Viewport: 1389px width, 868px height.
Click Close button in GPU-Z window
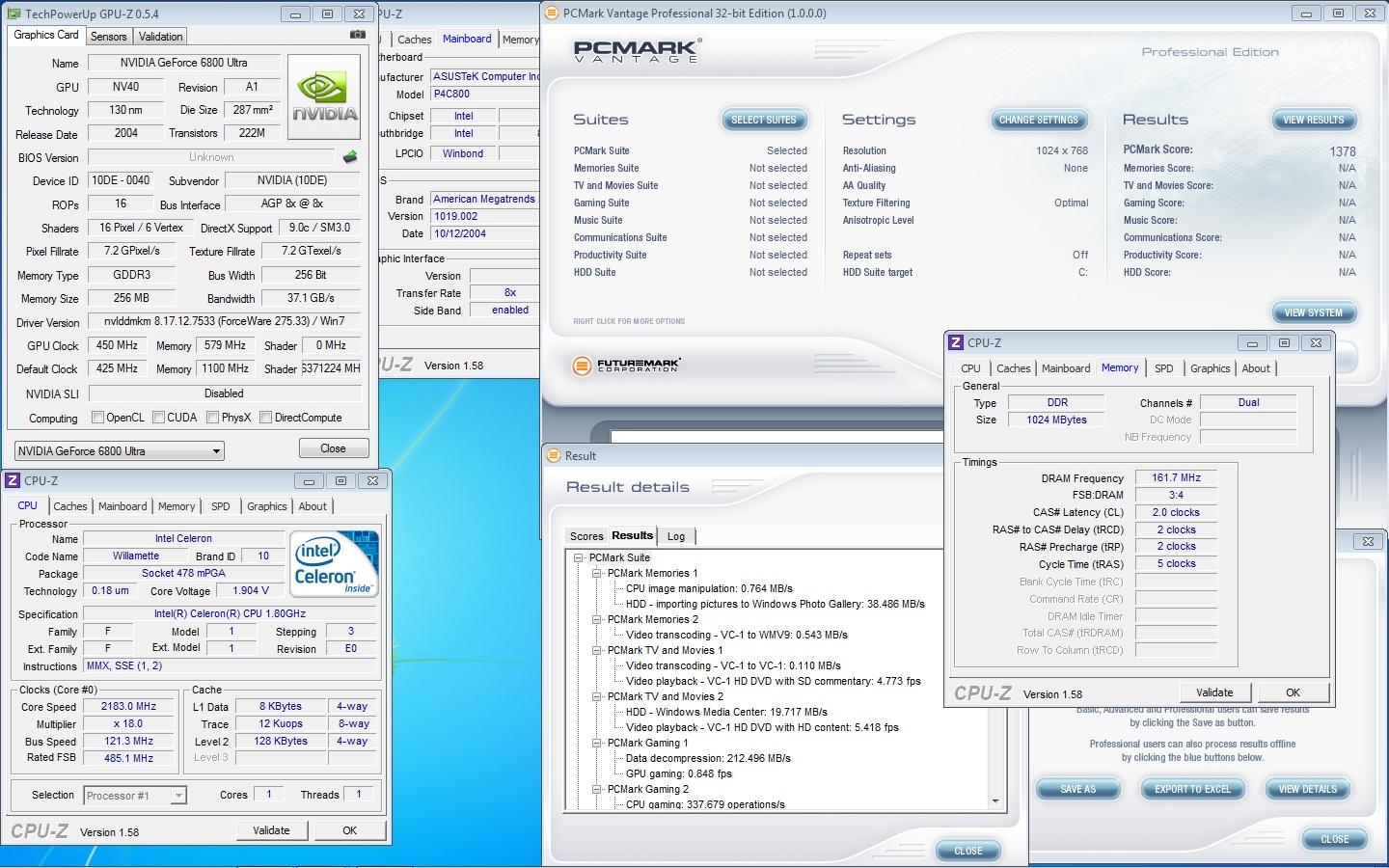[333, 448]
